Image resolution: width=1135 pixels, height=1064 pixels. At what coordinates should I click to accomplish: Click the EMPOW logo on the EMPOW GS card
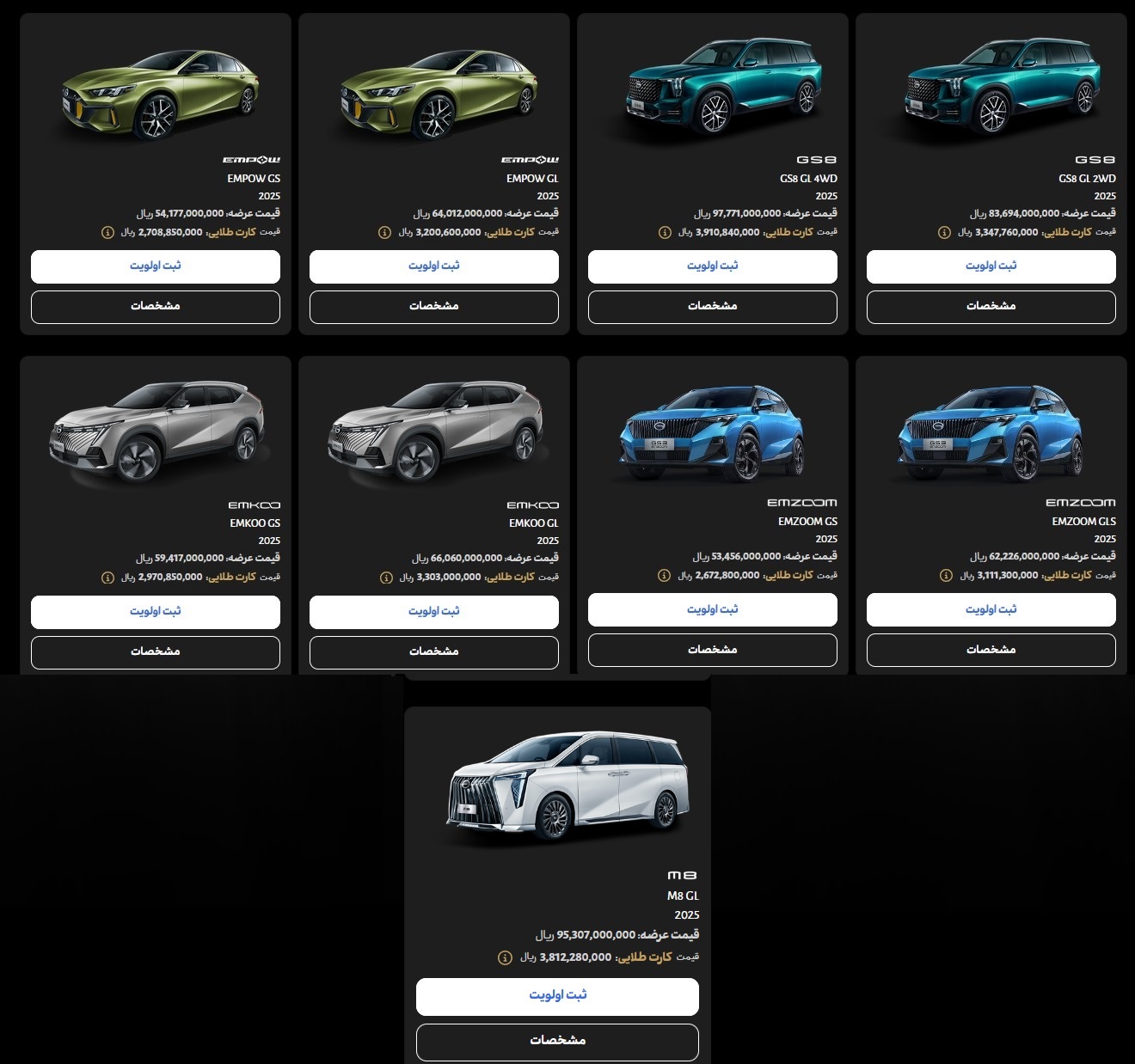(x=251, y=160)
